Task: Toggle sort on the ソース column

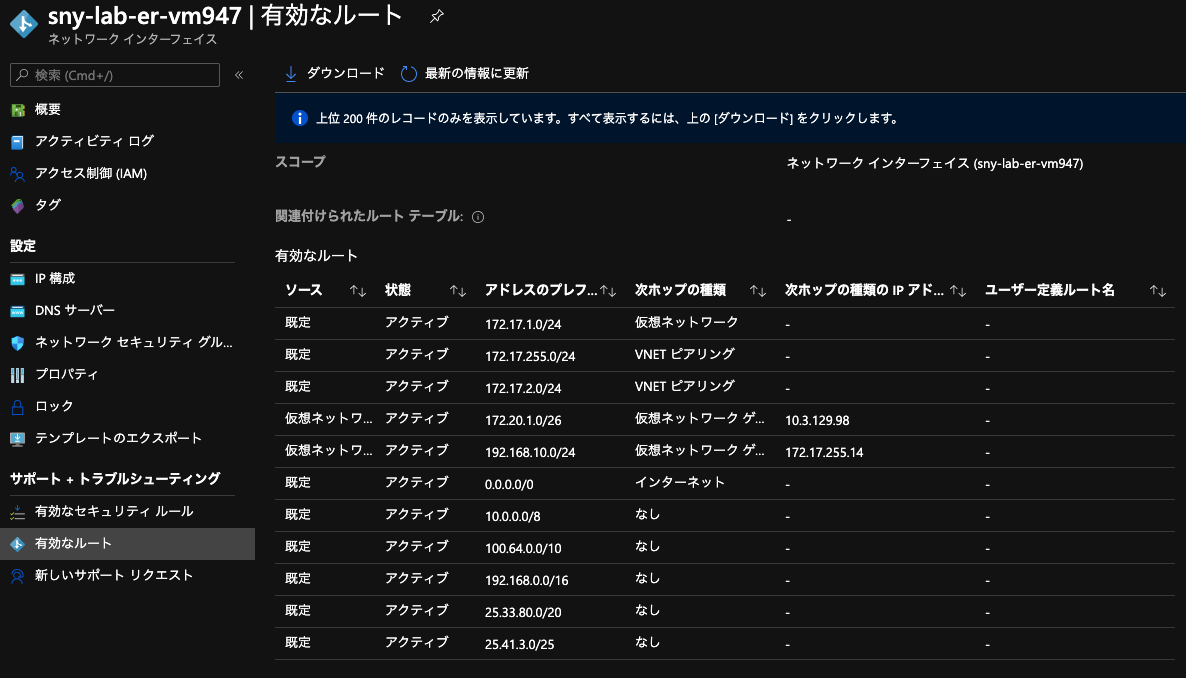Action: [358, 290]
